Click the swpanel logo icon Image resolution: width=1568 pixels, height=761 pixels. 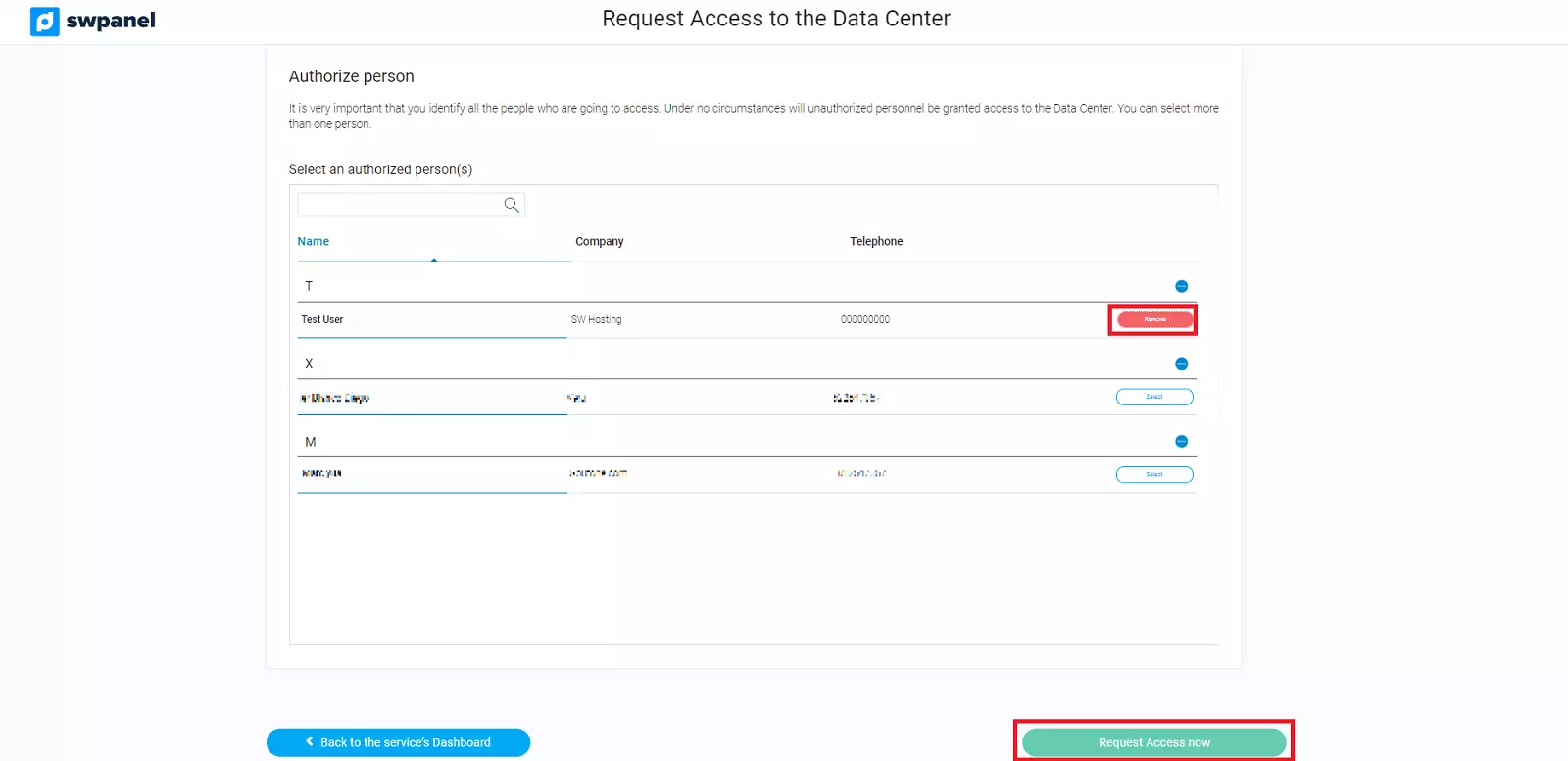click(44, 22)
